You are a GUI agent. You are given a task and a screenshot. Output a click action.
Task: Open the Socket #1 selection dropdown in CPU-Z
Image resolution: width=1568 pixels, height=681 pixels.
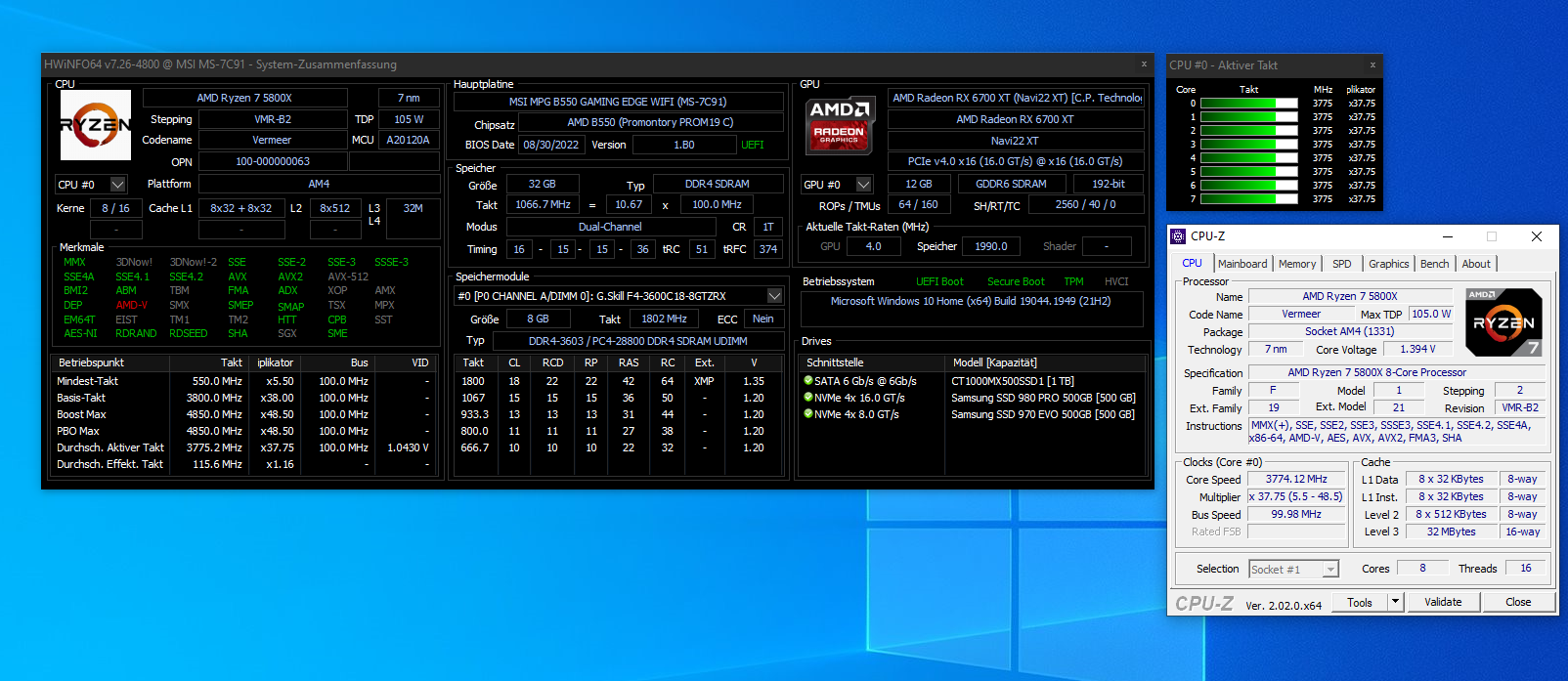pyautogui.click(x=1330, y=570)
